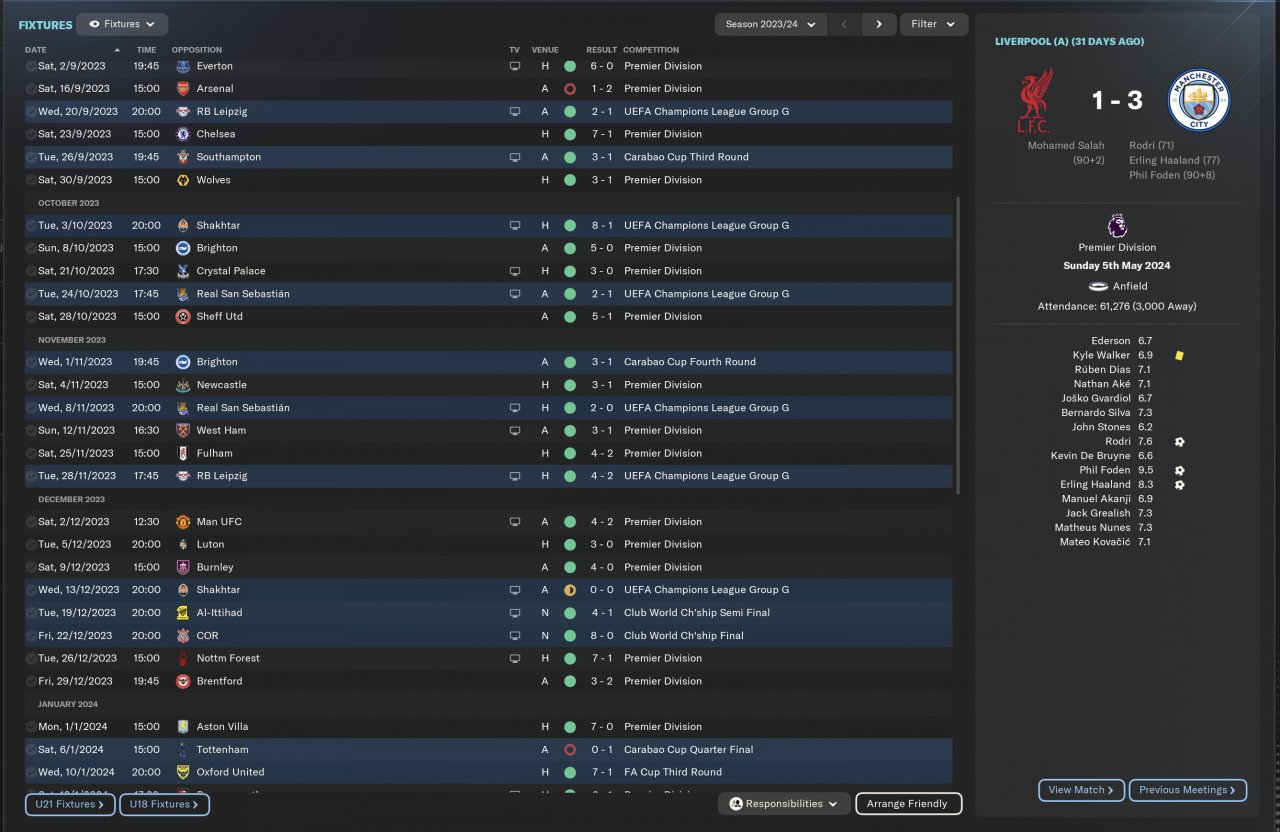
Task: Toggle the marker circle beside Sat, 2/9/2023
Action: 30,66
